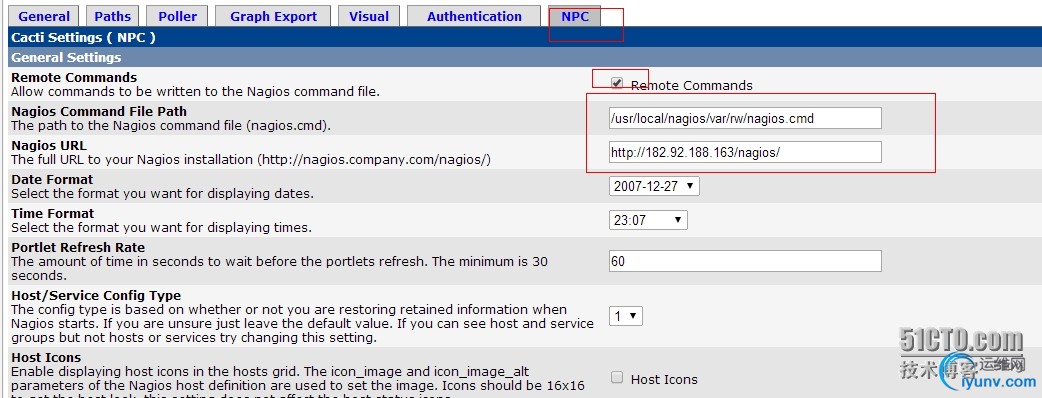Click the NPC tab
The image size is (1042, 398).
click(575, 17)
